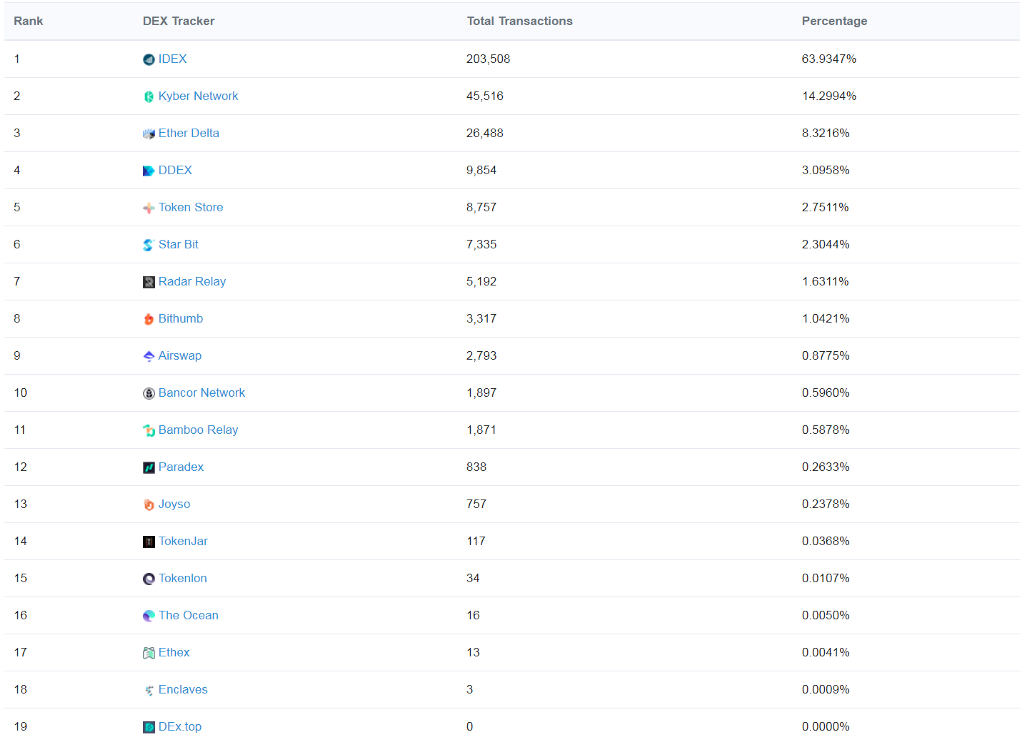Click the Bithumb flame icon
1024x739 pixels.
pos(149,319)
